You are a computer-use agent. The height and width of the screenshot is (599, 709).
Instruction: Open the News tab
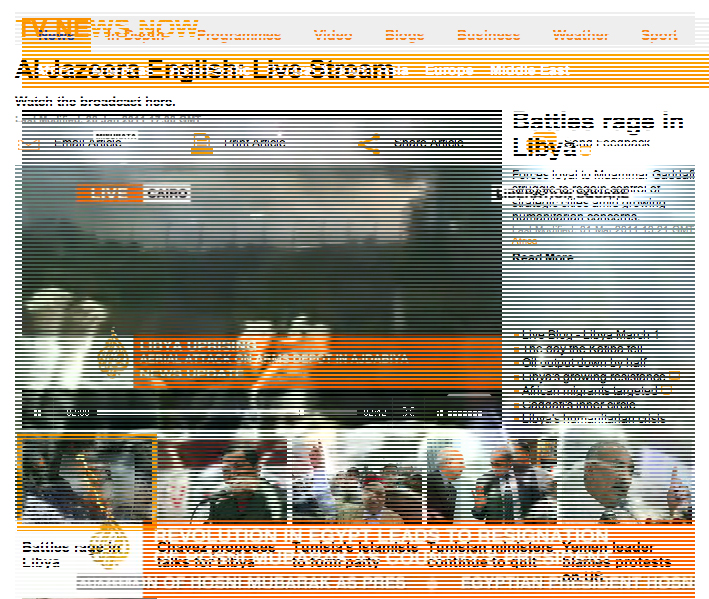[56, 35]
